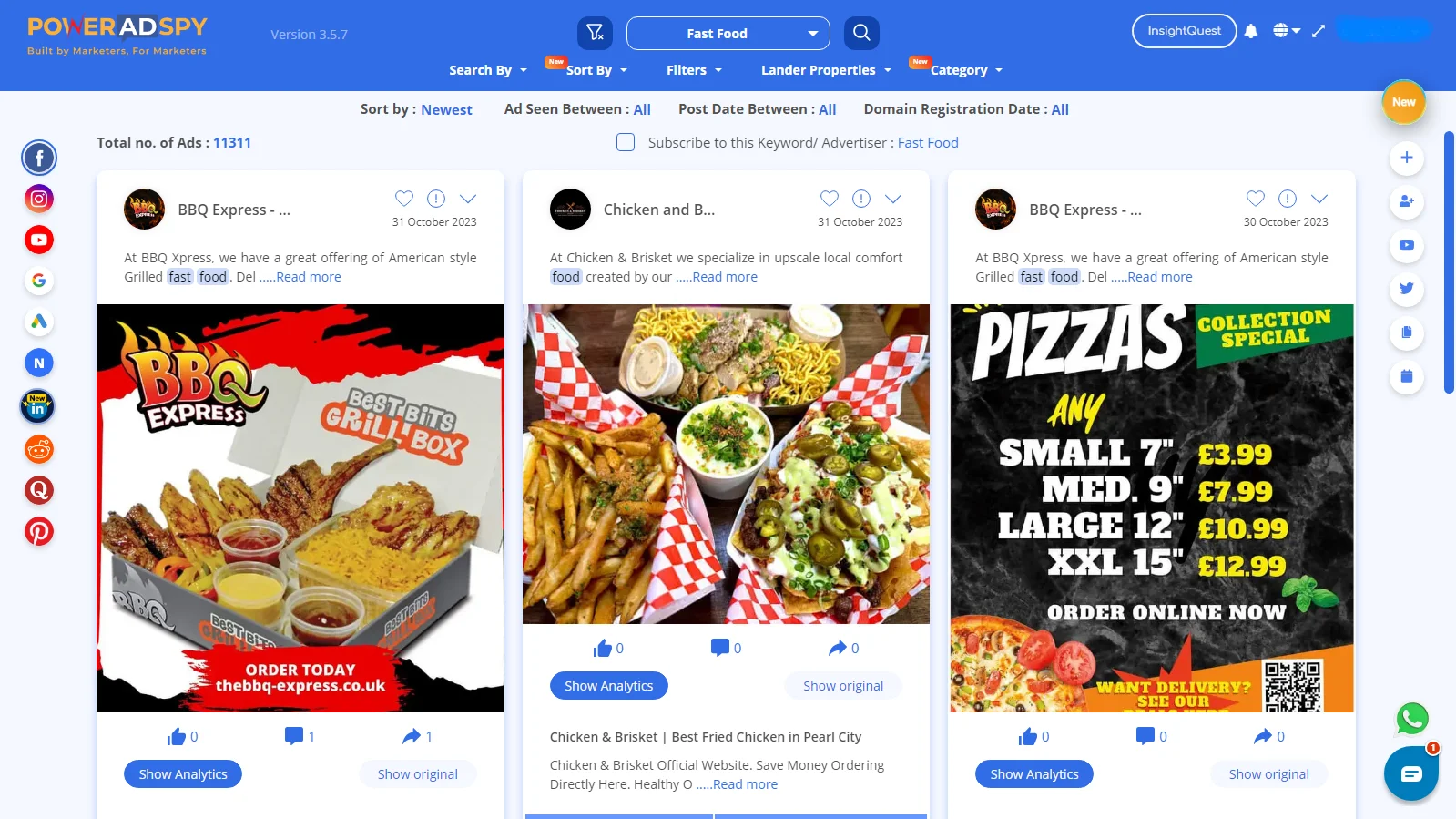
Task: Open WhatsApp chat icon
Action: click(1412, 719)
